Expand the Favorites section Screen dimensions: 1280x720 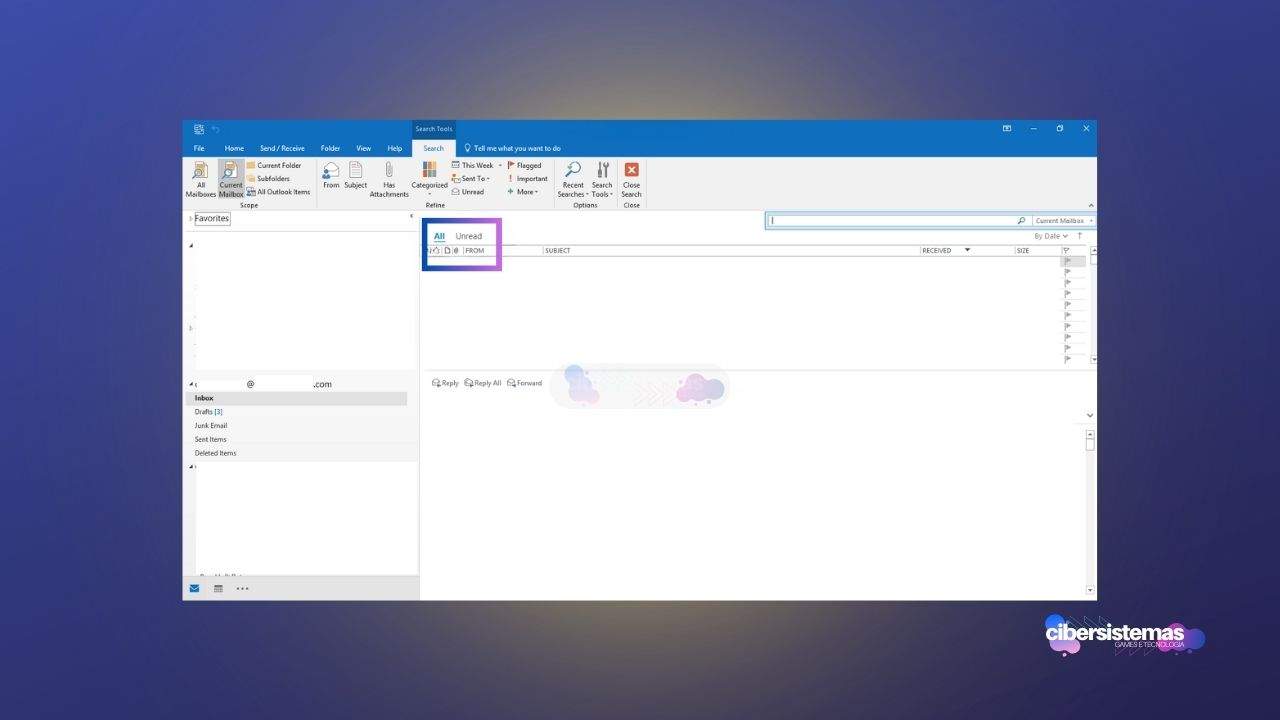[190, 218]
